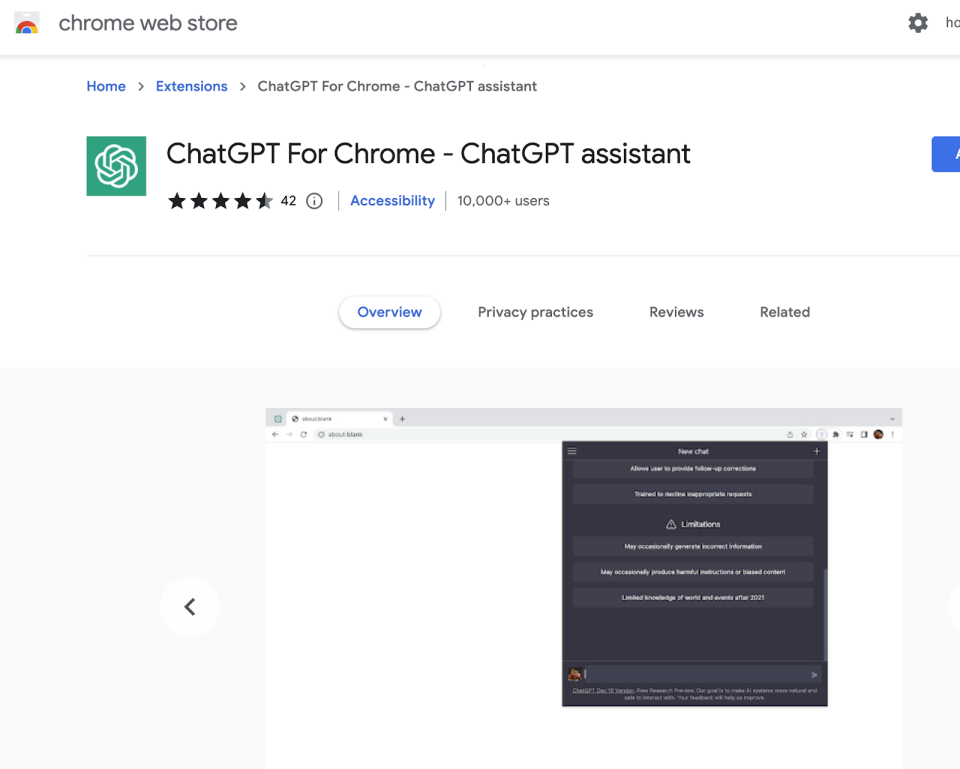Open the settings gear in the header

[918, 23]
